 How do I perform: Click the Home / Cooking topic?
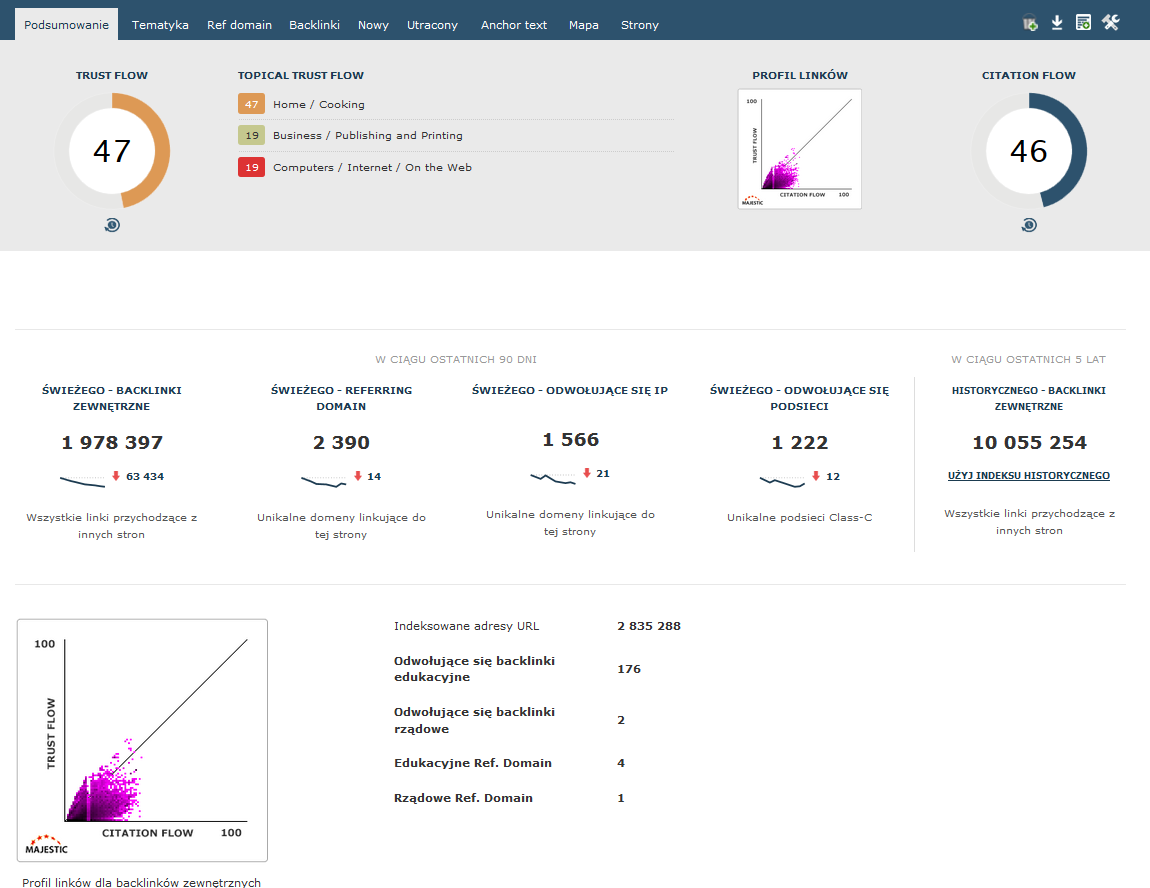[318, 104]
